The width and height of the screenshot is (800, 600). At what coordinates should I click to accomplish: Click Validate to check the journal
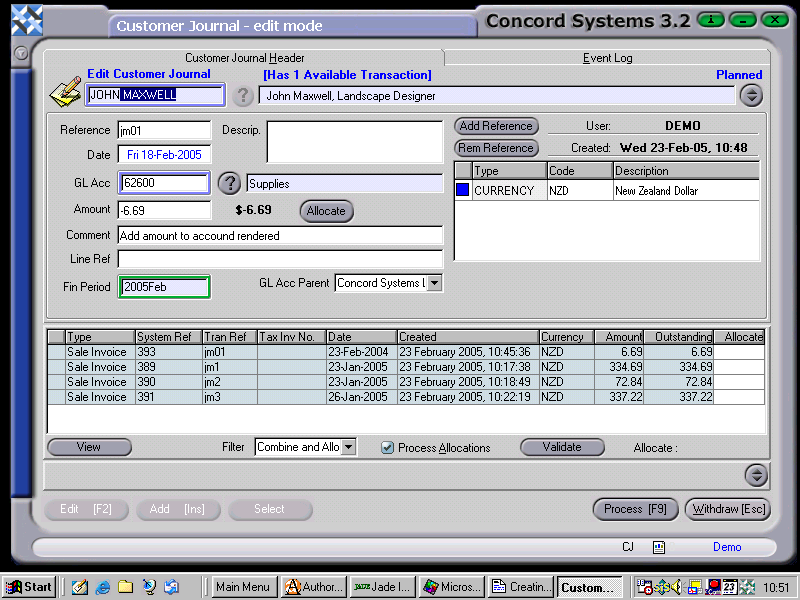562,447
